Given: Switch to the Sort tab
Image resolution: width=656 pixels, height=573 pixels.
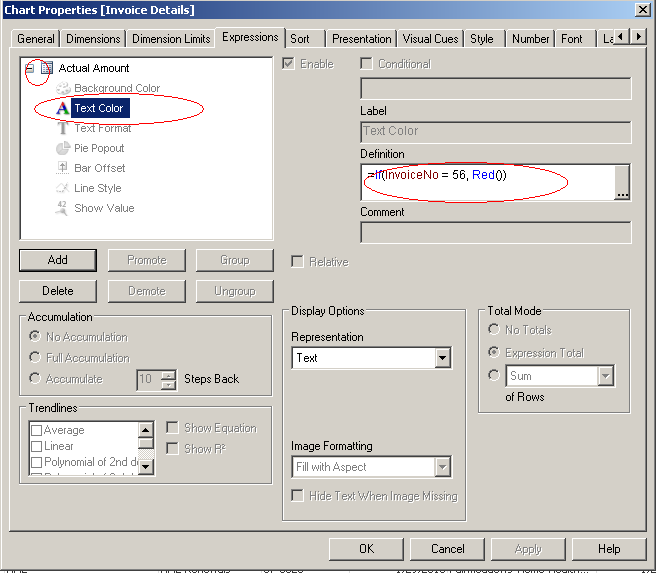Looking at the screenshot, I should click(x=305, y=39).
